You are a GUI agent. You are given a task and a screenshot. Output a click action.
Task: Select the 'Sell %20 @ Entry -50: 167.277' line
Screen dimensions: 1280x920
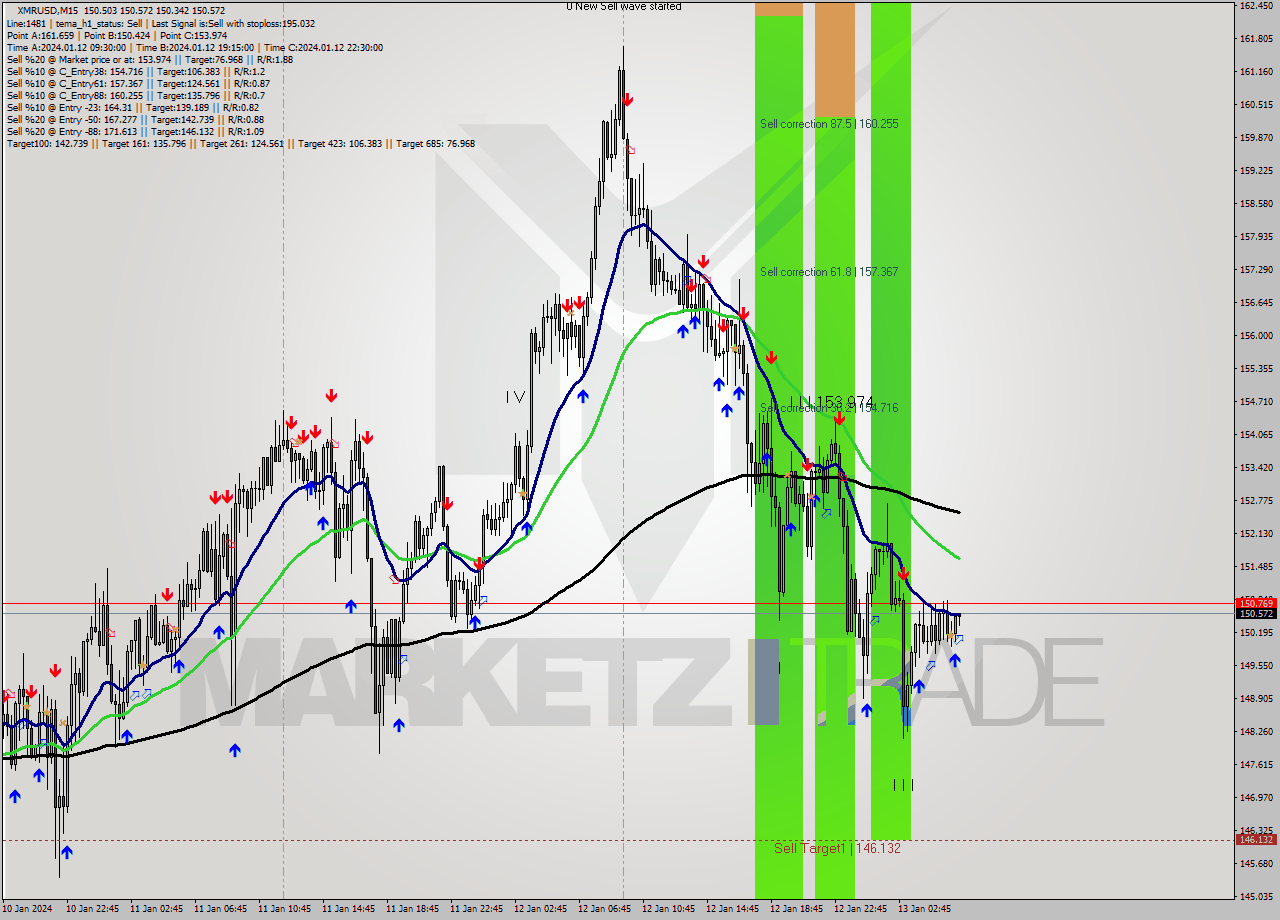click(x=135, y=119)
